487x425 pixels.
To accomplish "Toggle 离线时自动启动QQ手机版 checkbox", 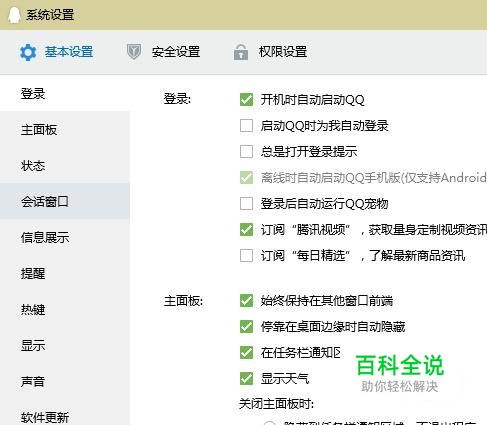I will pyautogui.click(x=246, y=178).
